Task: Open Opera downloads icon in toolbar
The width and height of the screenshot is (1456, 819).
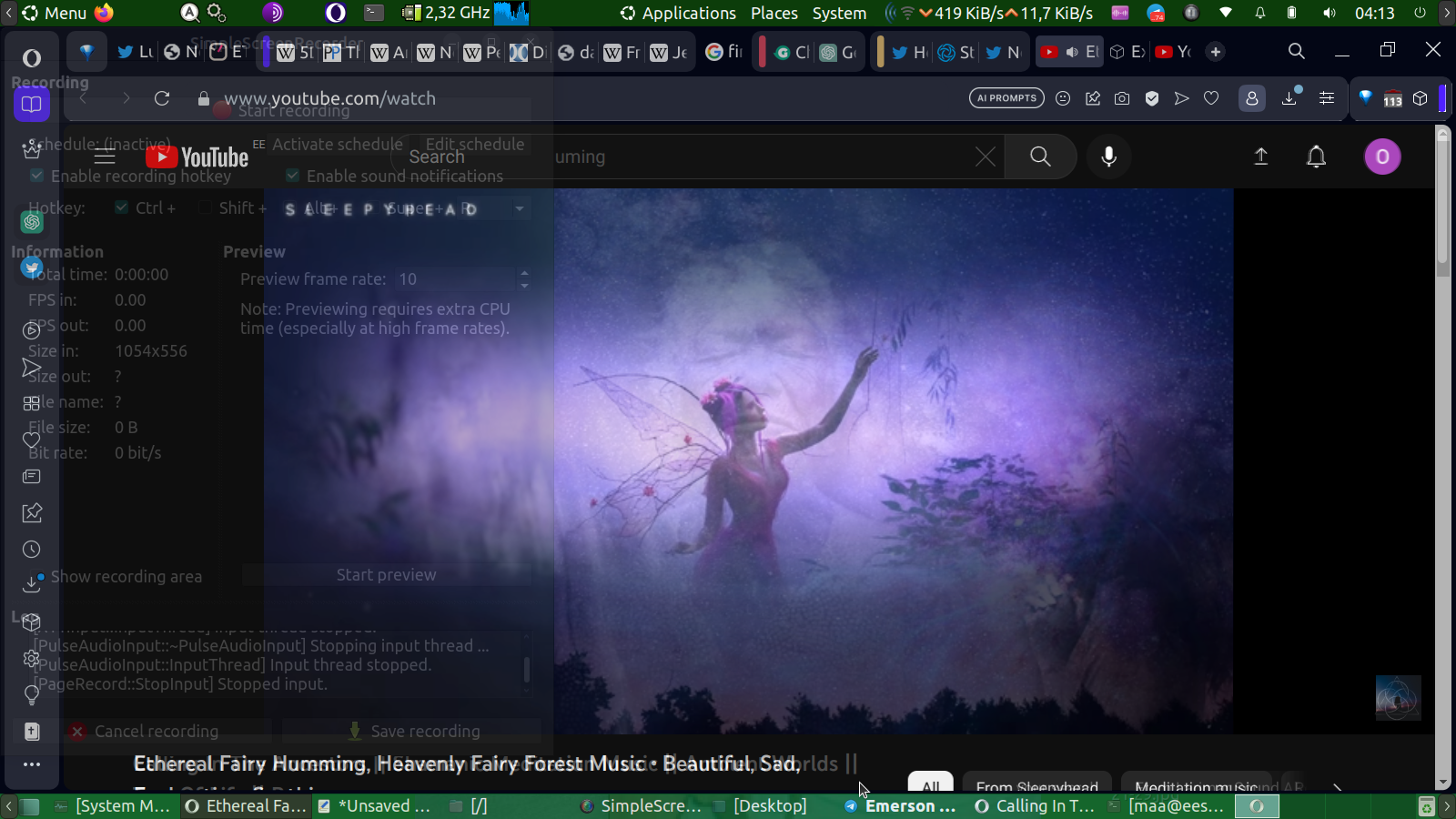Action: (1289, 98)
